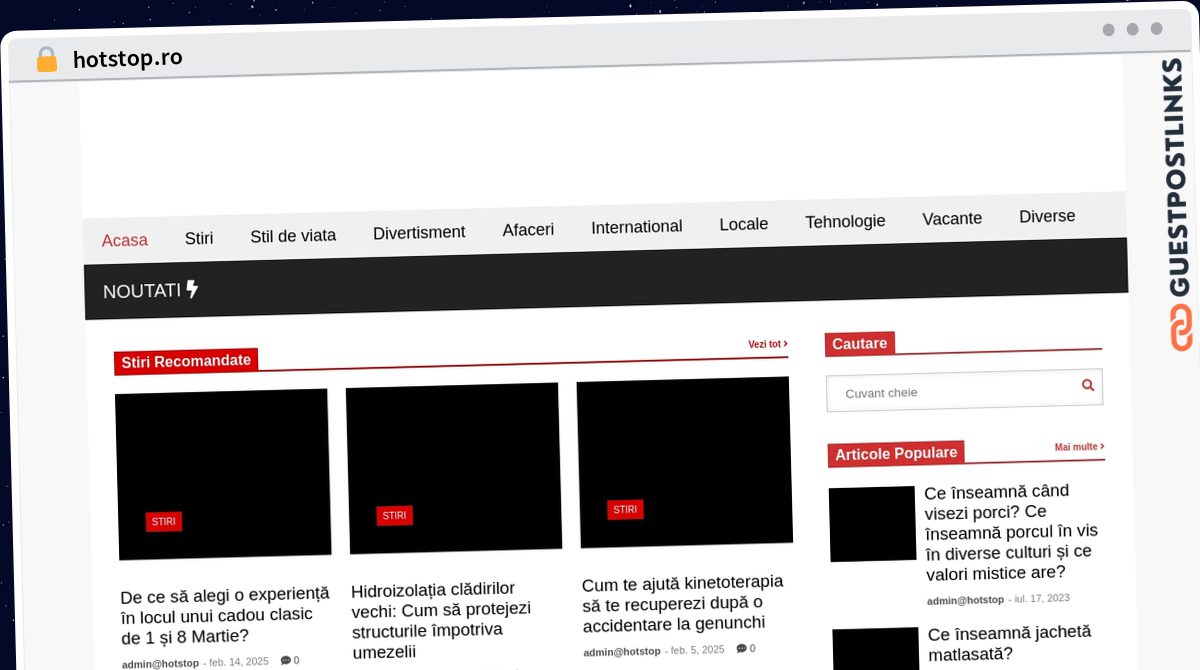Click STIRI tag on Martie article image
The width and height of the screenshot is (1200, 670).
(x=164, y=521)
